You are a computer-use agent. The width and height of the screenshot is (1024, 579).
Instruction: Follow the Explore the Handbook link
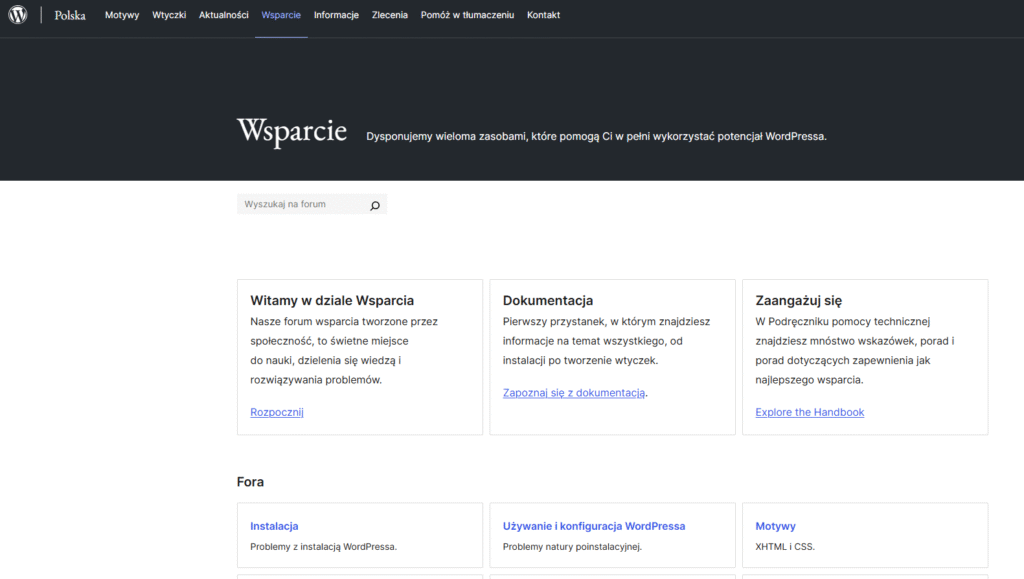(810, 412)
